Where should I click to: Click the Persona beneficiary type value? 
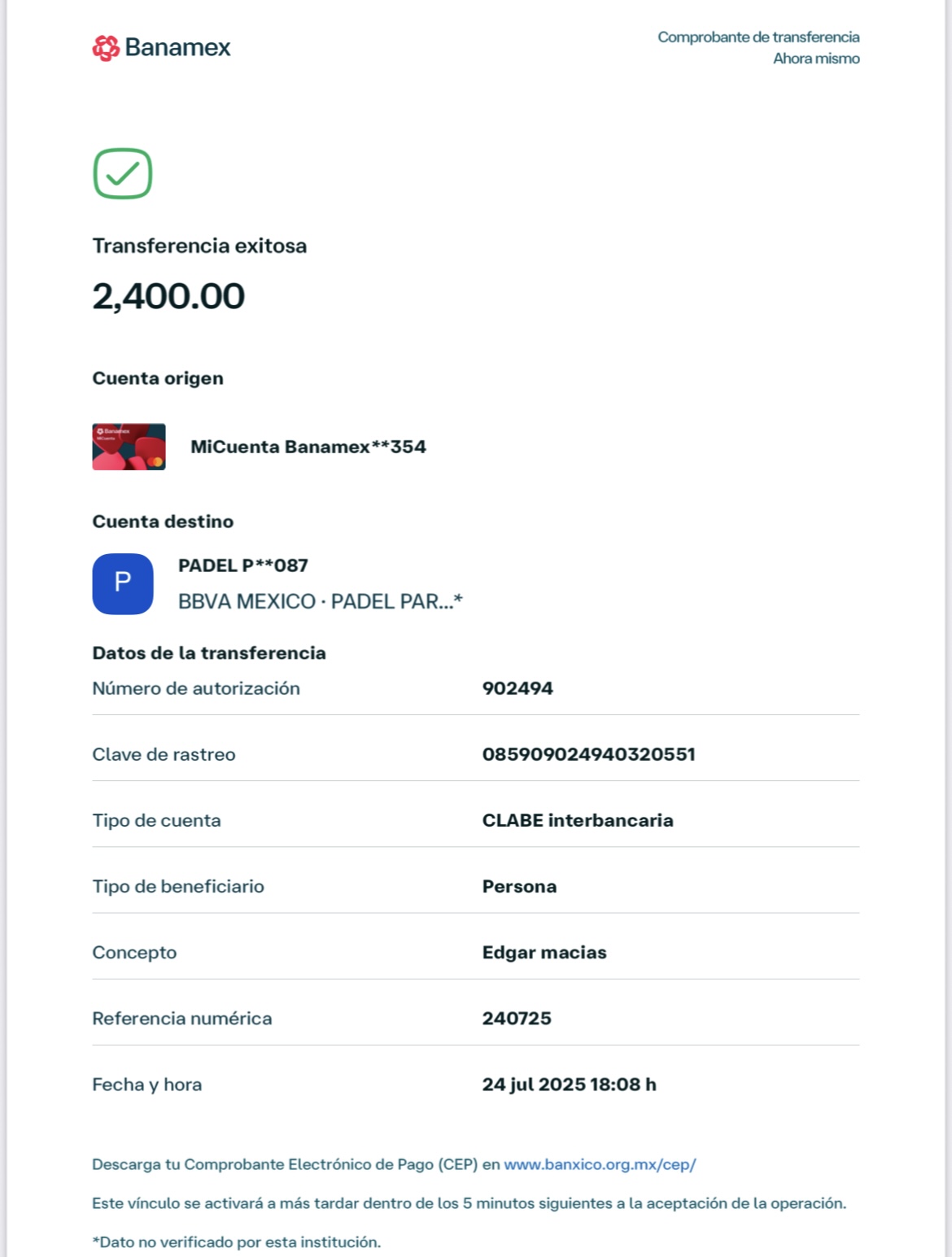click(x=519, y=887)
